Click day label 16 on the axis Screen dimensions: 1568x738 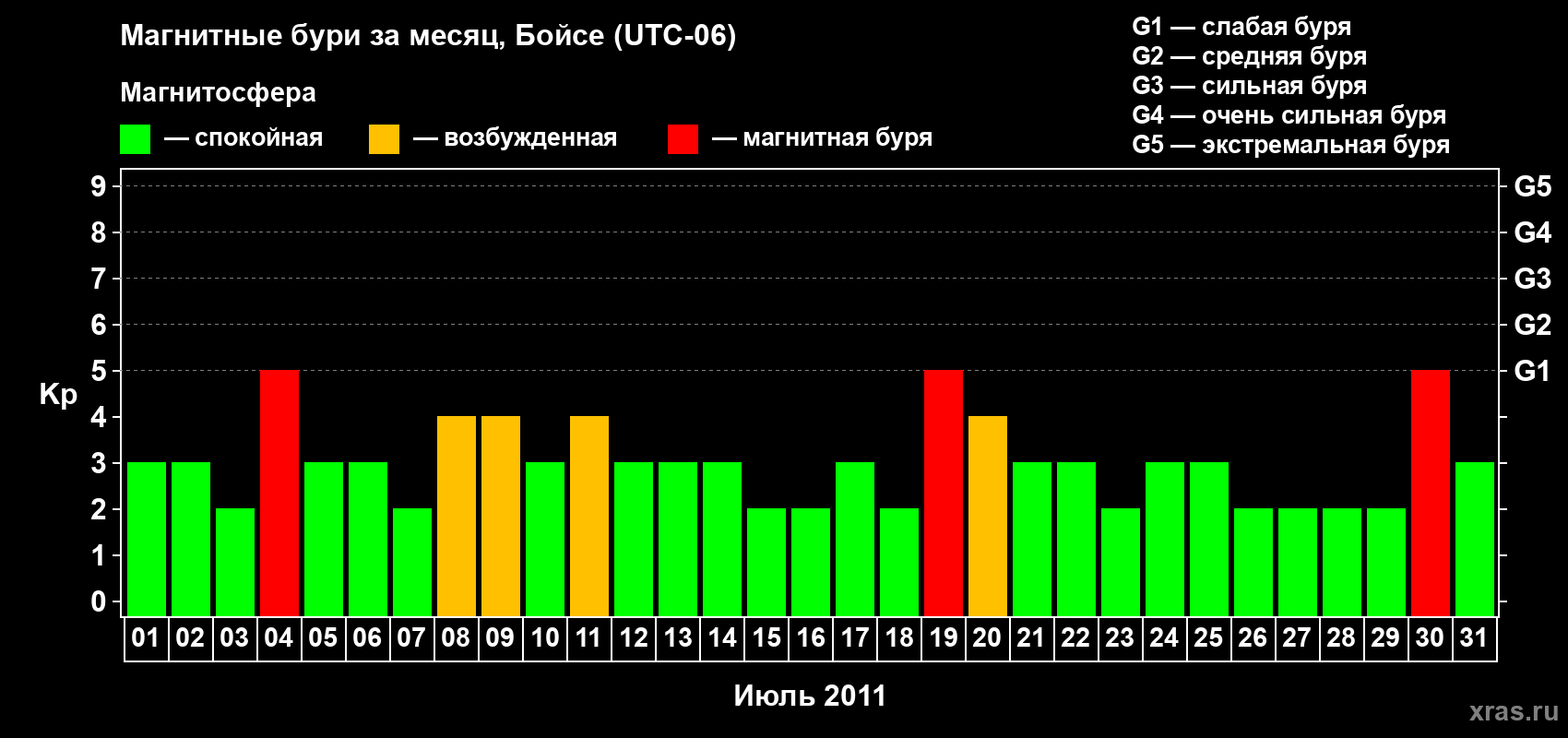pos(810,638)
